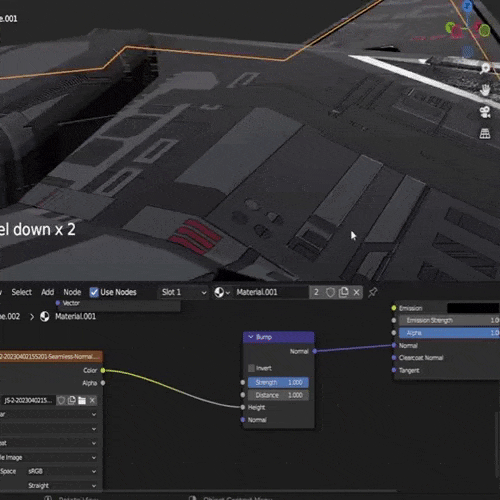Open the Select menu
The height and width of the screenshot is (500, 500).
22,292
